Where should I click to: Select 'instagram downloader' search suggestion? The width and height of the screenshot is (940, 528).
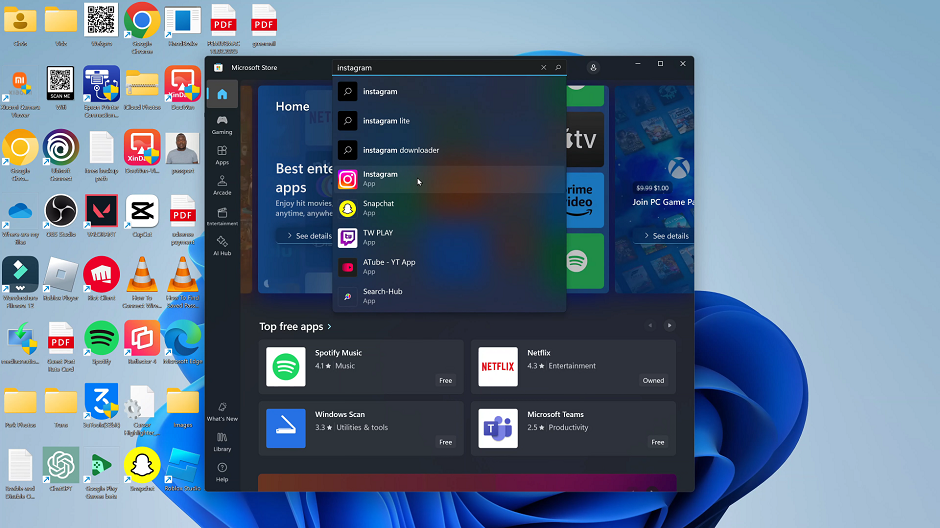[x=449, y=150]
